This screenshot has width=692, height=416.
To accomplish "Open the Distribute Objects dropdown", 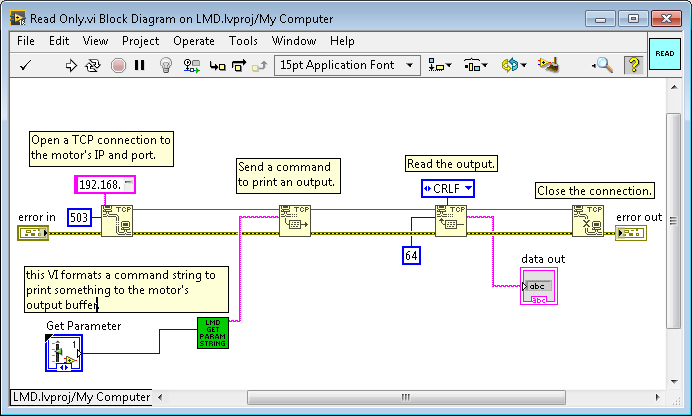I will click(475, 66).
